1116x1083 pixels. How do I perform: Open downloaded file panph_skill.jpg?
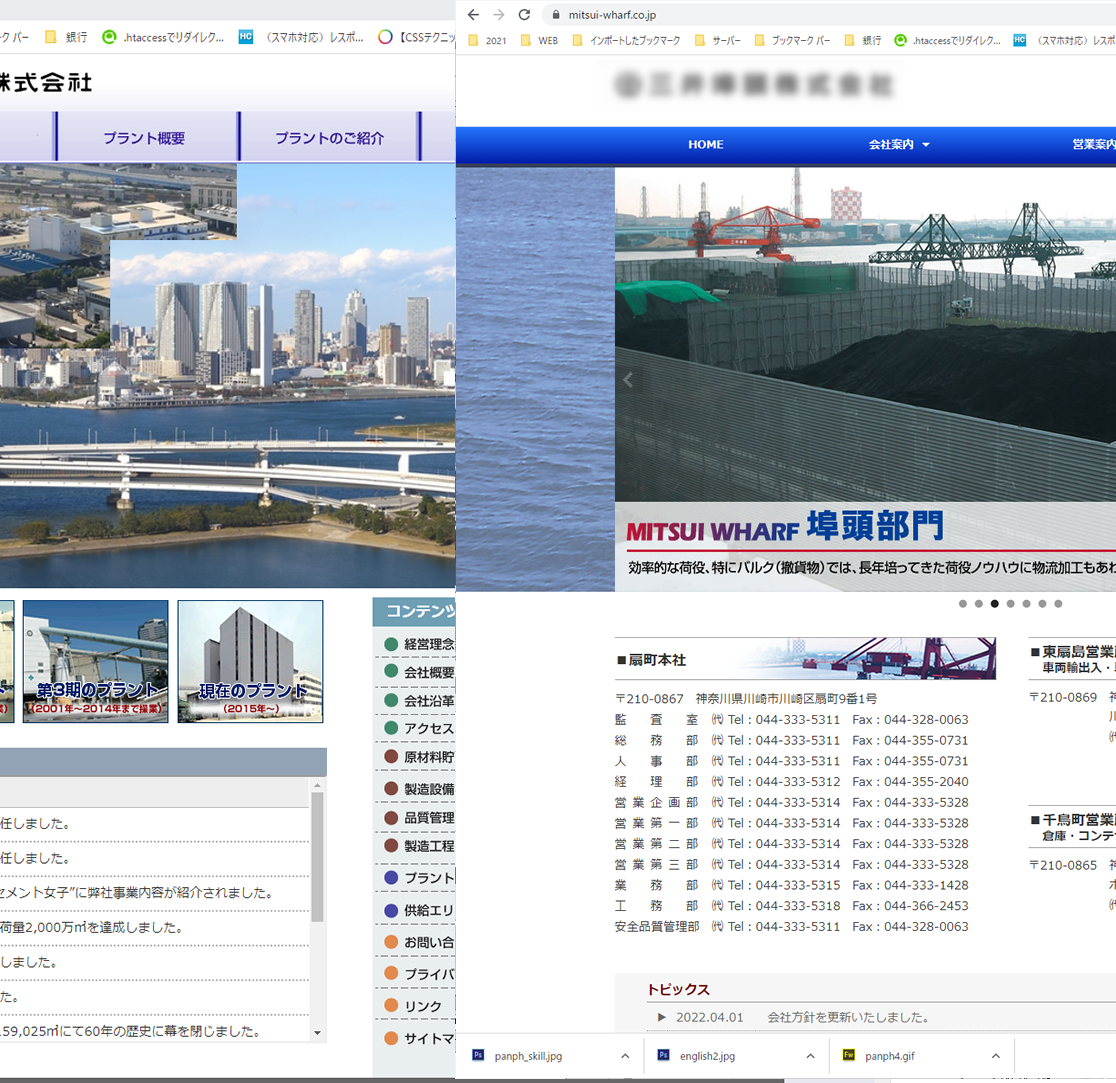coord(528,1056)
